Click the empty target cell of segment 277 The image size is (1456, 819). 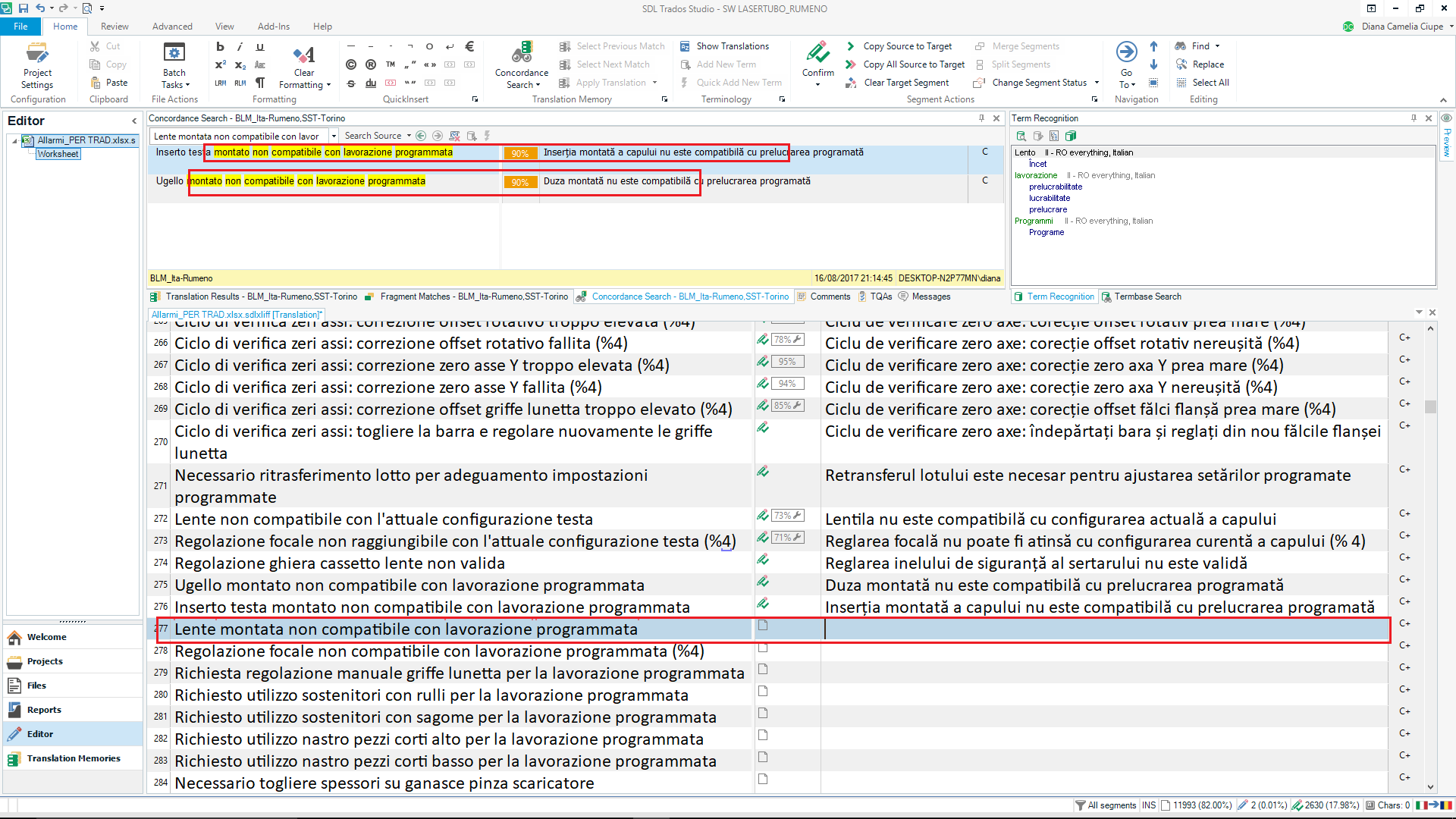(1106, 629)
